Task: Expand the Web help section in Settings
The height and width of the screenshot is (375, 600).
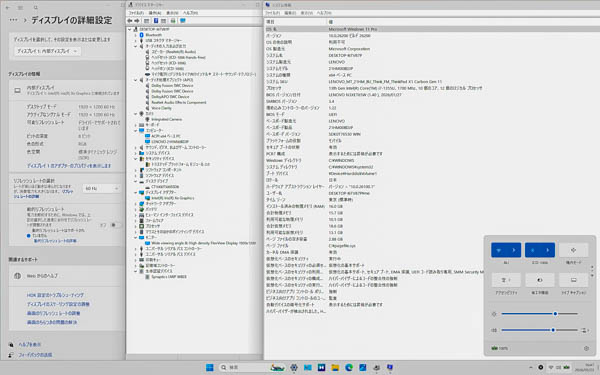Action: coord(66,276)
